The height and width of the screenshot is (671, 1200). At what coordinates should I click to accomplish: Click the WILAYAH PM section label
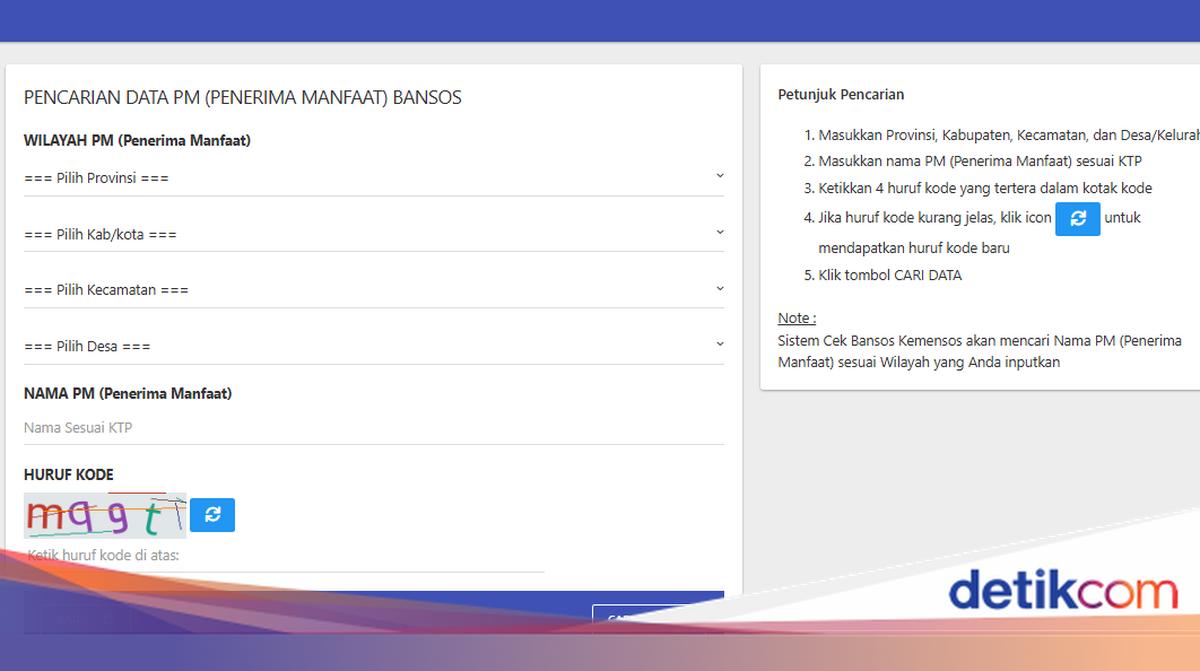(137, 141)
